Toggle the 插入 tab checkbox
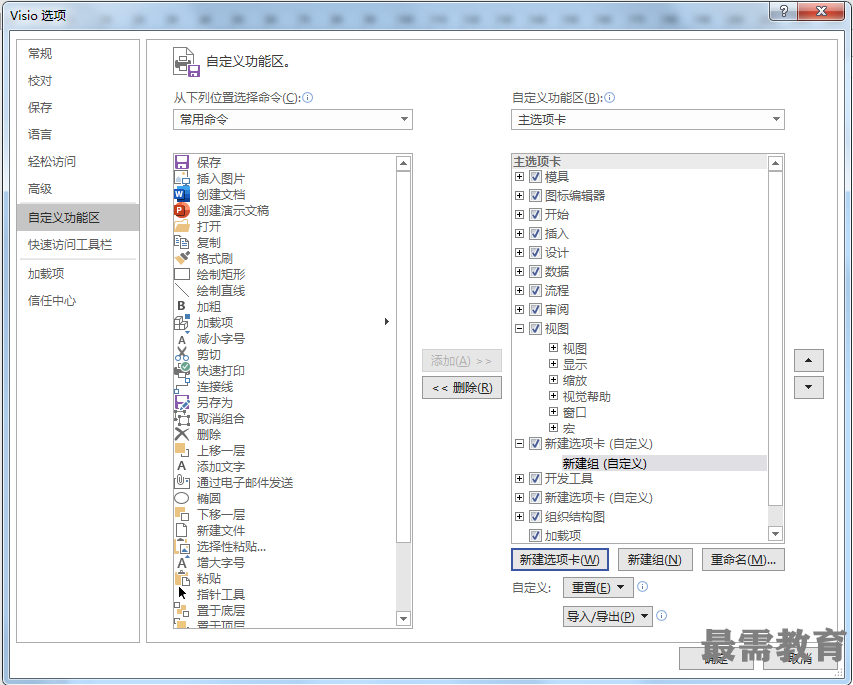Viewport: 853px width, 685px height. click(x=535, y=233)
